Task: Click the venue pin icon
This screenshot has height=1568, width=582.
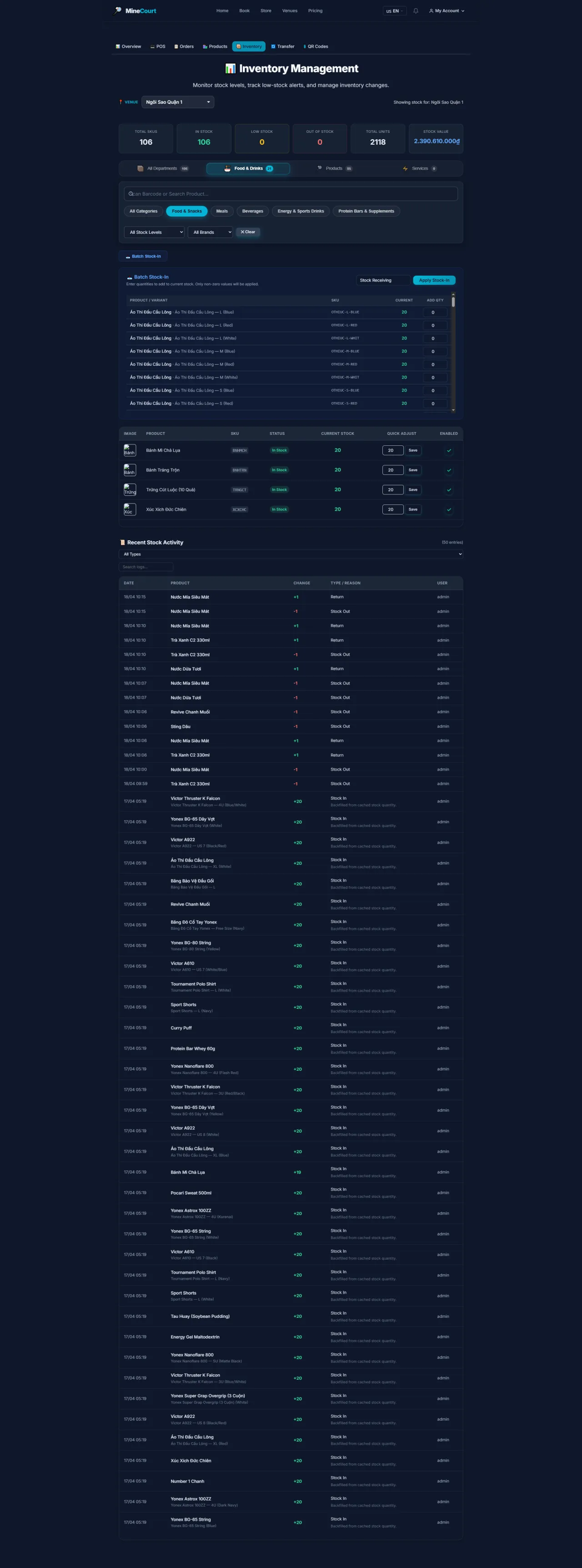Action: click(120, 102)
